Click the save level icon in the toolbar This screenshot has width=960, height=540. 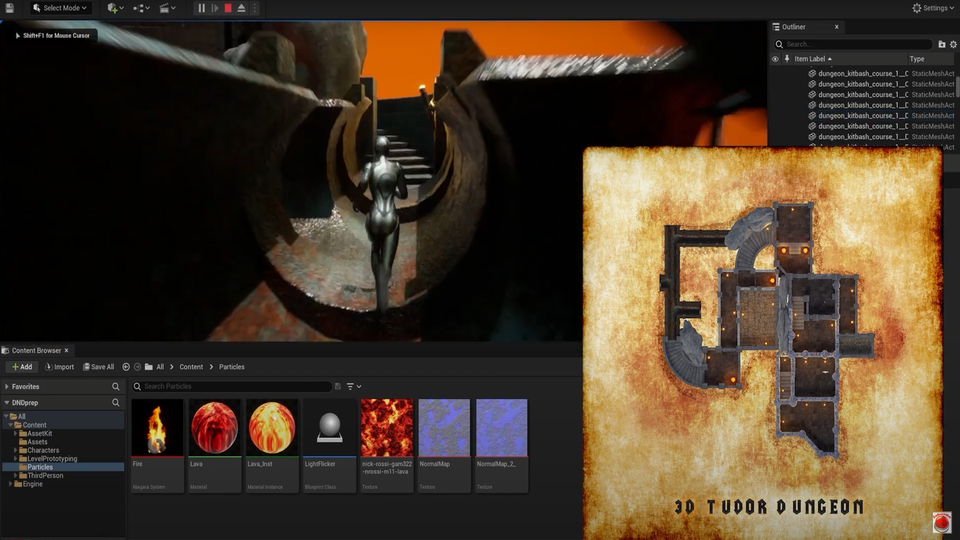pyautogui.click(x=9, y=8)
